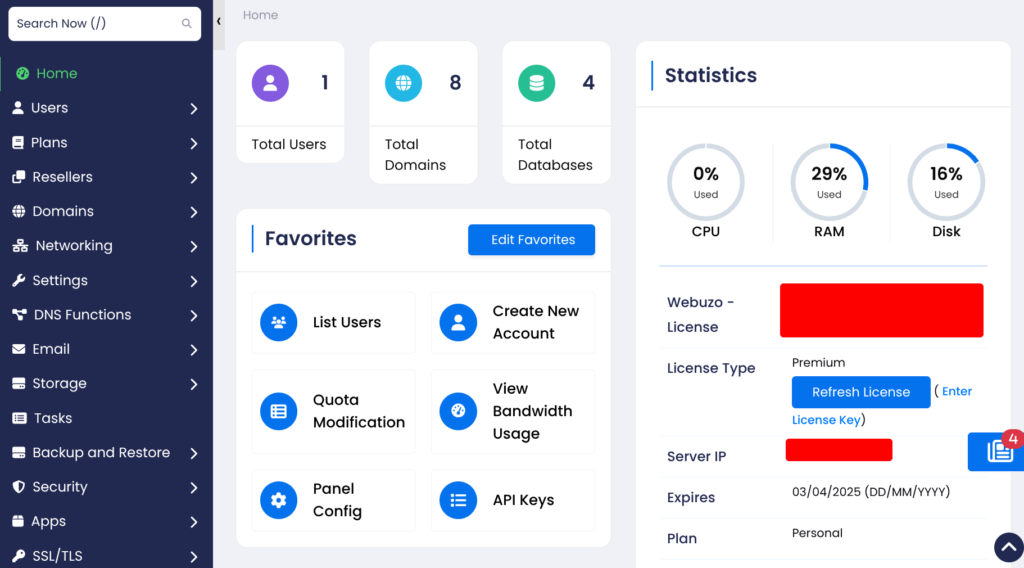Screen dimensions: 1024x568
Task: Click the List Users favorite icon
Action: pyautogui.click(x=278, y=323)
